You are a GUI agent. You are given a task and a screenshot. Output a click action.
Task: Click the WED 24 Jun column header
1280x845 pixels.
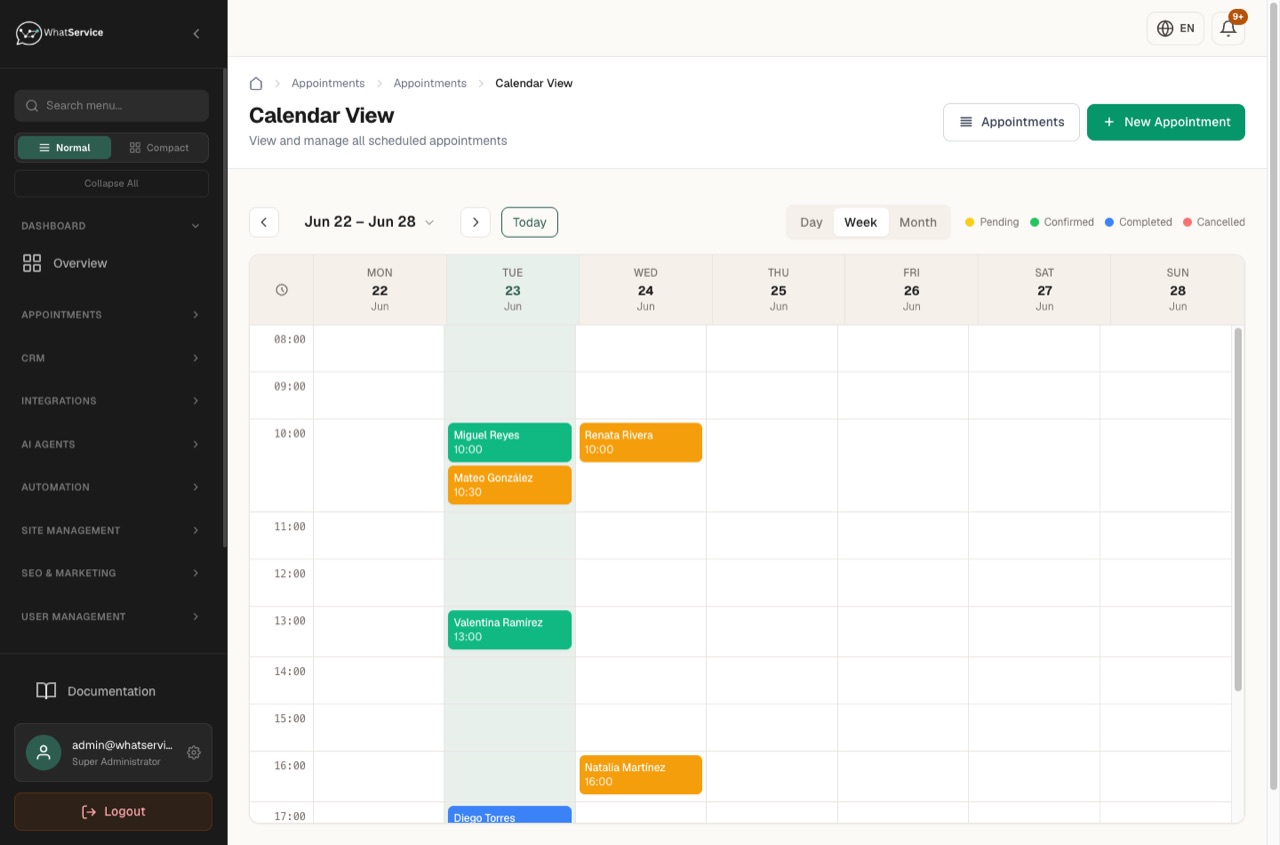pyautogui.click(x=646, y=290)
